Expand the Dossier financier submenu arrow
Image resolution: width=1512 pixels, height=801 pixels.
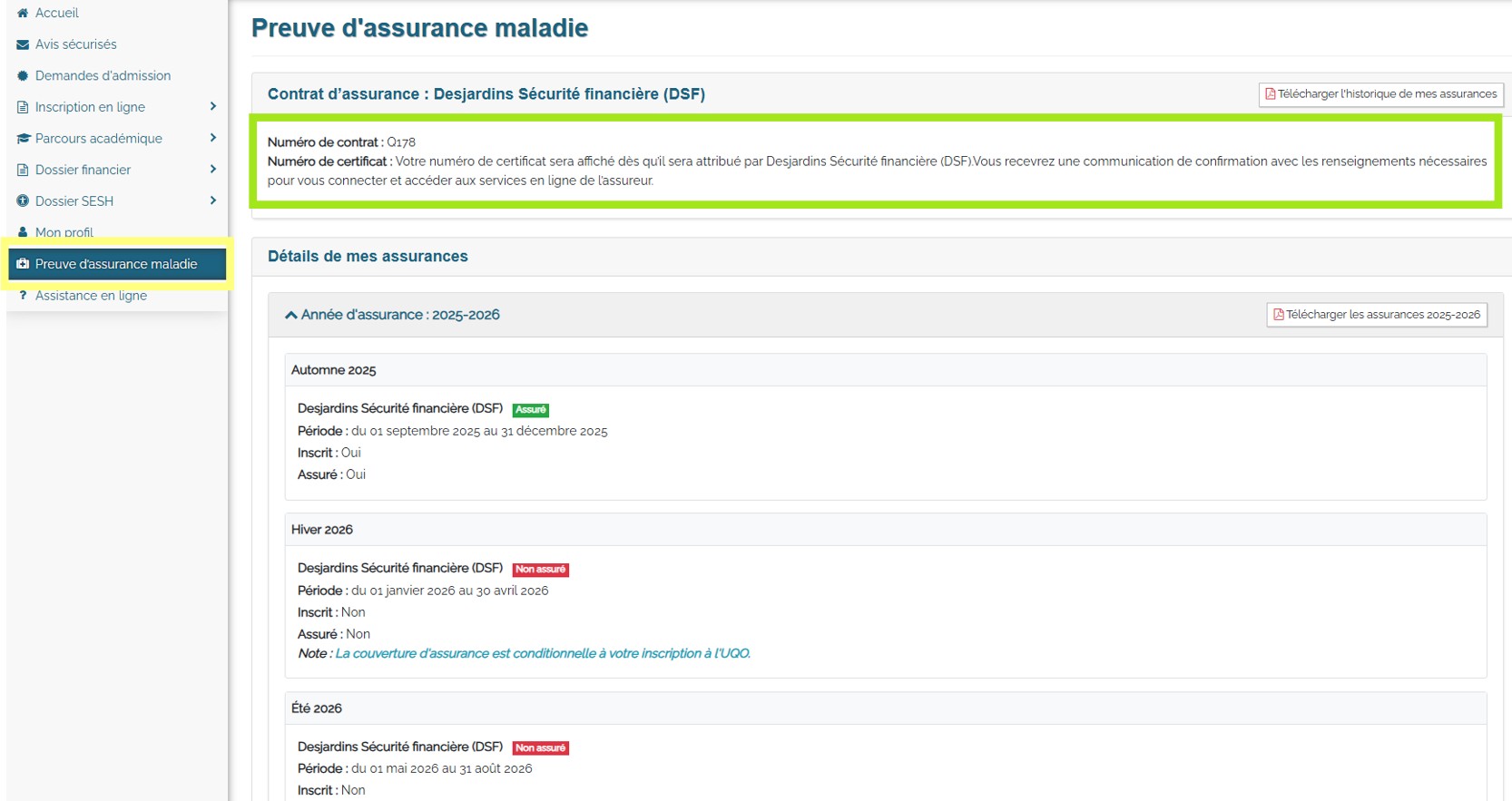(213, 170)
